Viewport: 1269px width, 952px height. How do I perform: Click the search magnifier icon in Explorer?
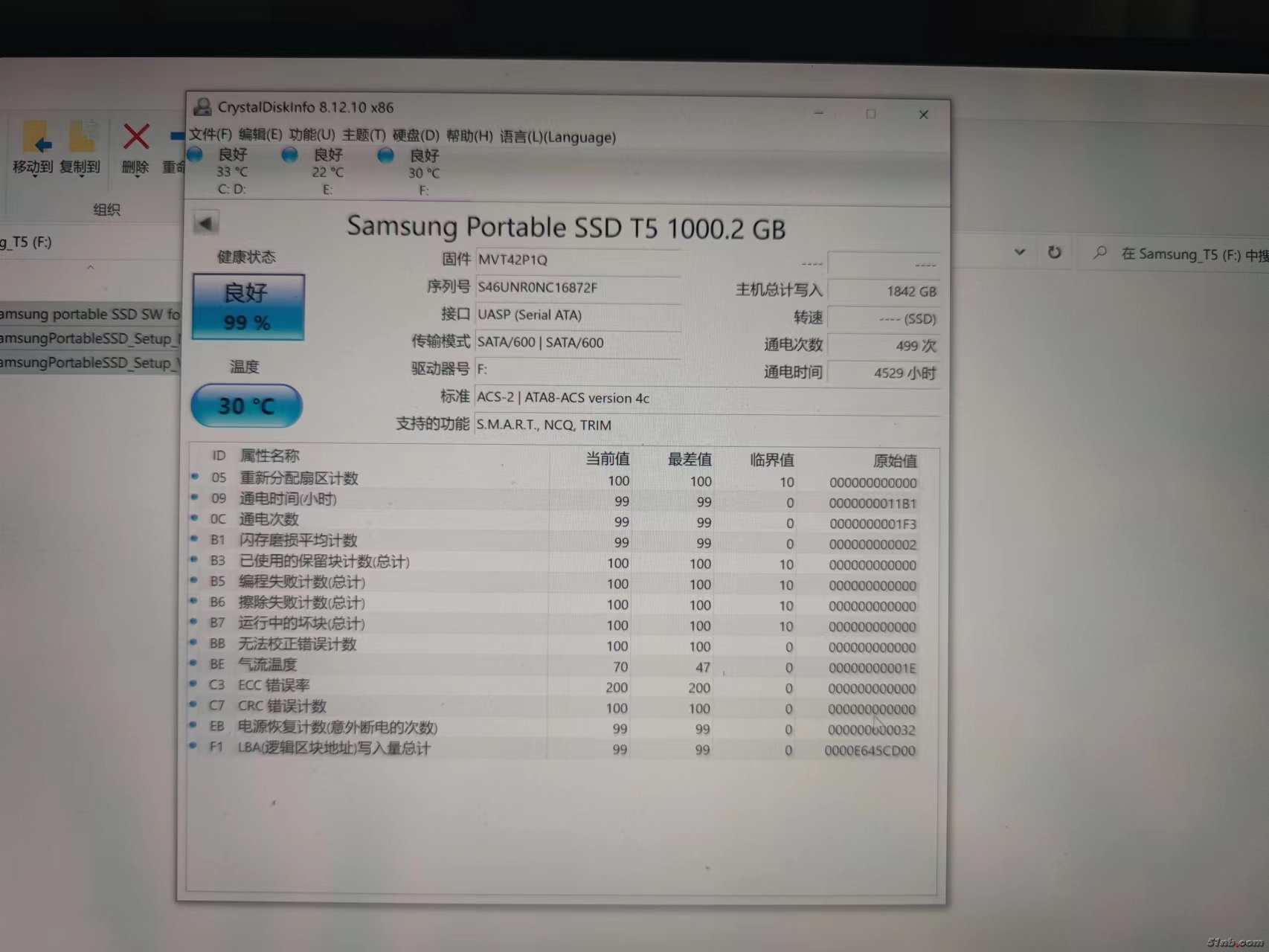pos(1099,253)
